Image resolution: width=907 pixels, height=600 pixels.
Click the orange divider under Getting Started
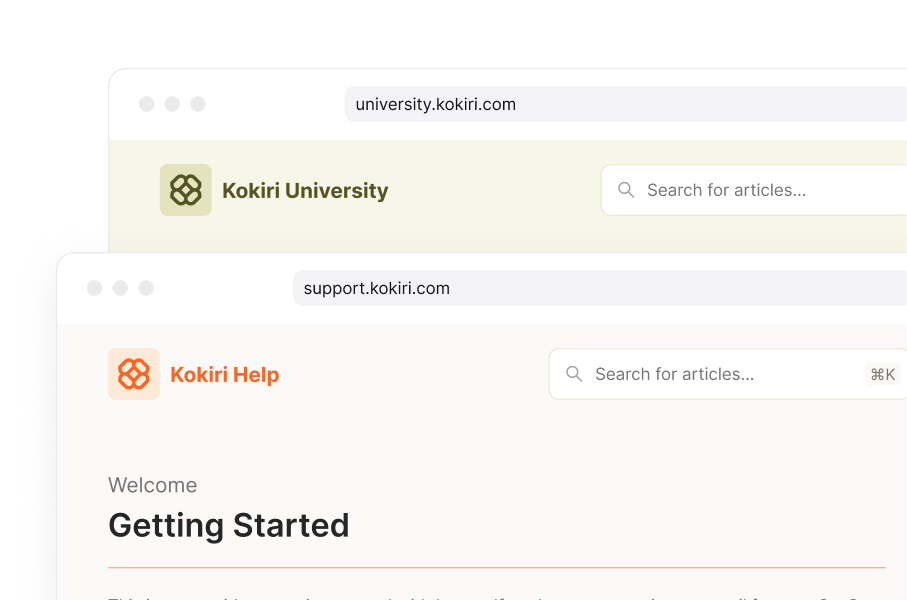tap(496, 568)
